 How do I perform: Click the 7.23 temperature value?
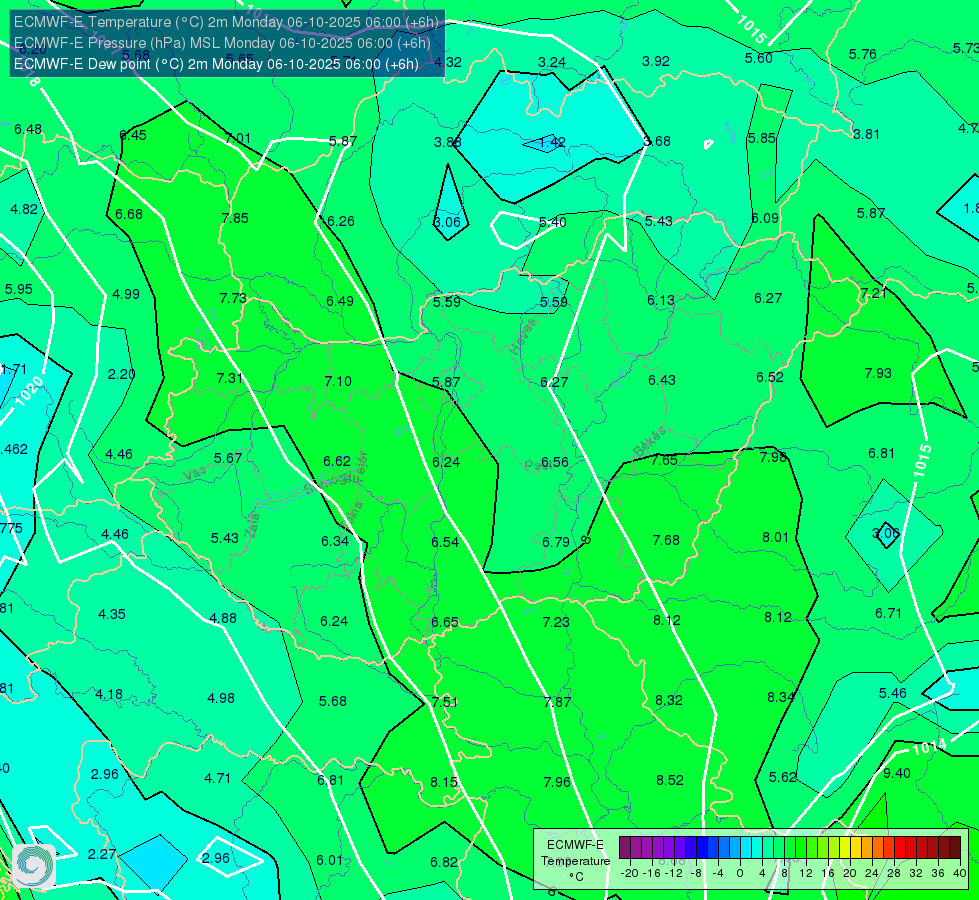pyautogui.click(x=556, y=622)
